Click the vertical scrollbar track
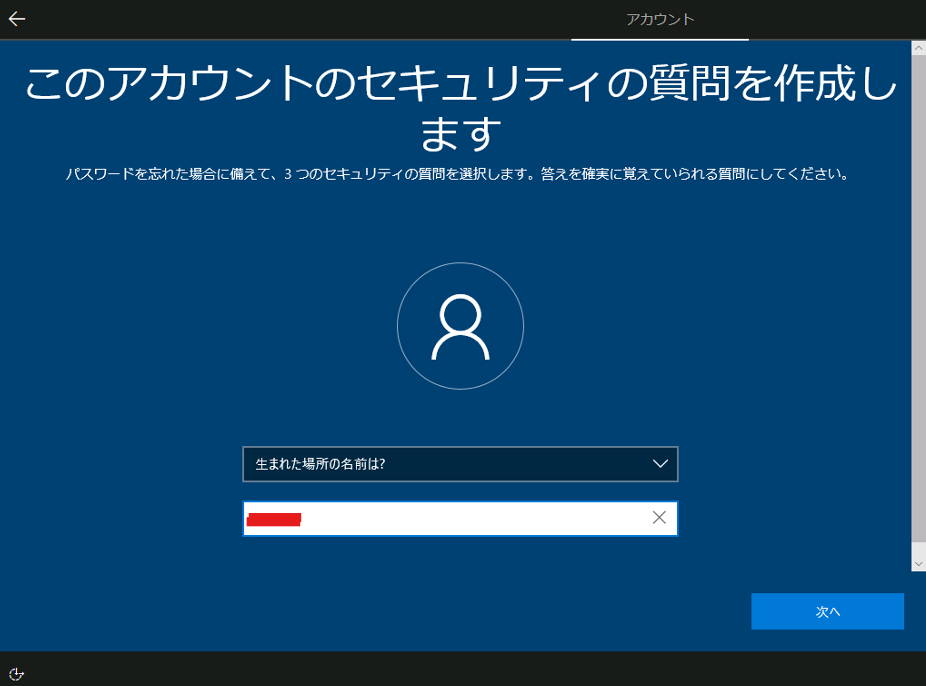The image size is (926, 686). tap(918, 306)
